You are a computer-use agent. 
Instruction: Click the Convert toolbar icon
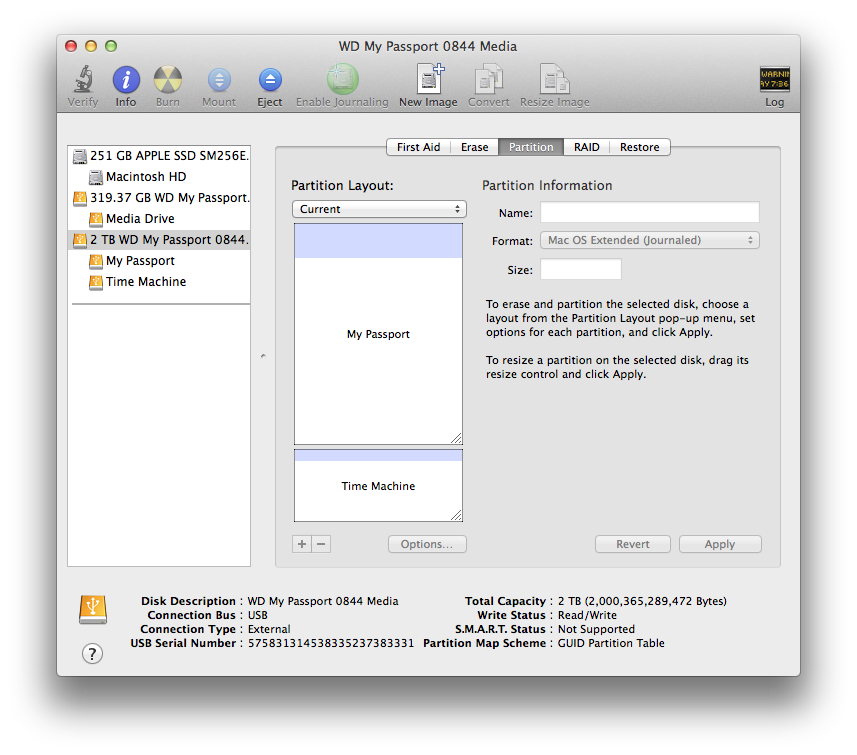point(489,79)
